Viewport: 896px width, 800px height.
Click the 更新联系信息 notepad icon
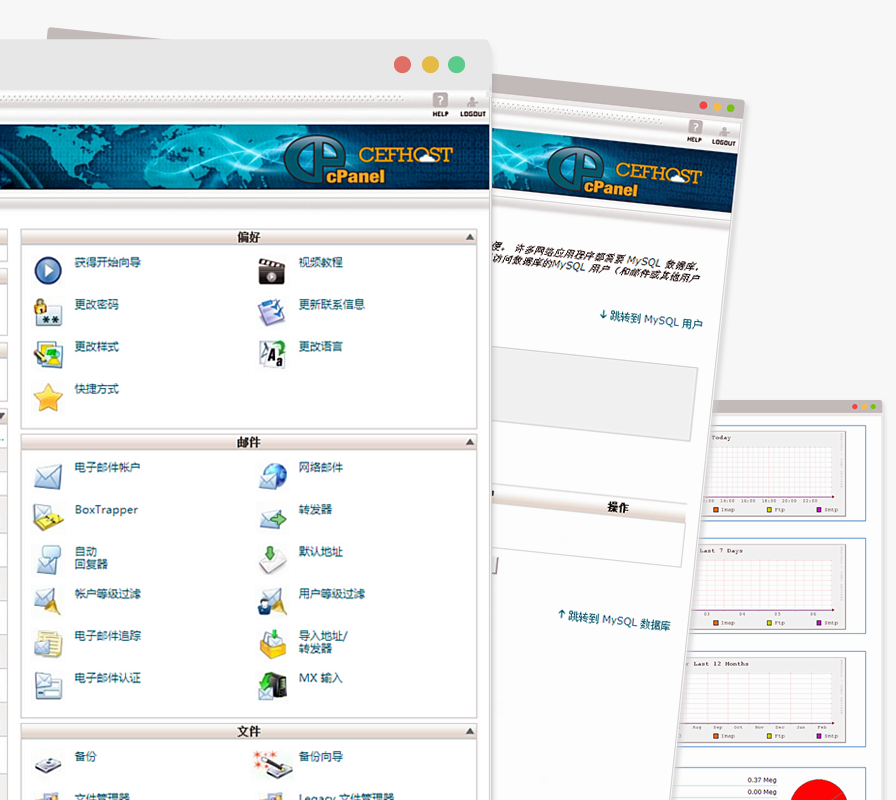(x=271, y=312)
